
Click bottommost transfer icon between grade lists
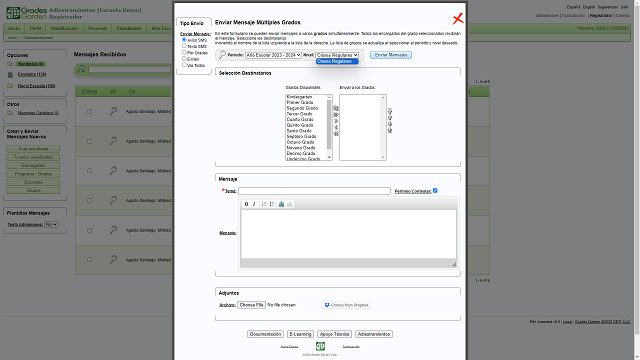click(x=336, y=134)
